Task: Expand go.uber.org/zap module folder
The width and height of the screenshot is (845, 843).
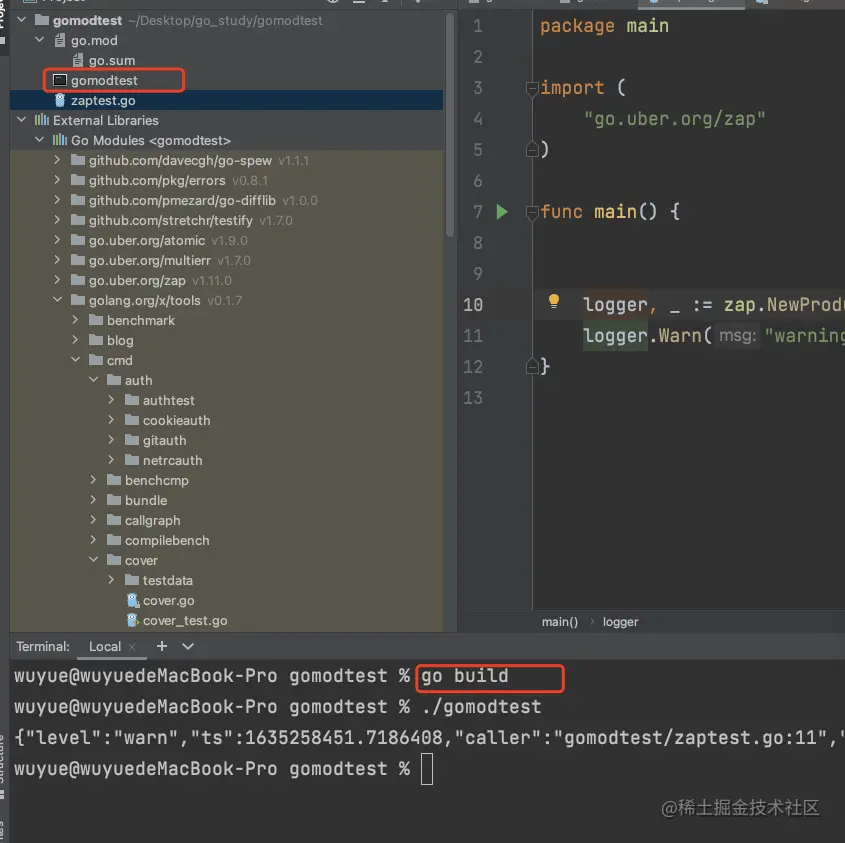Action: coord(57,279)
